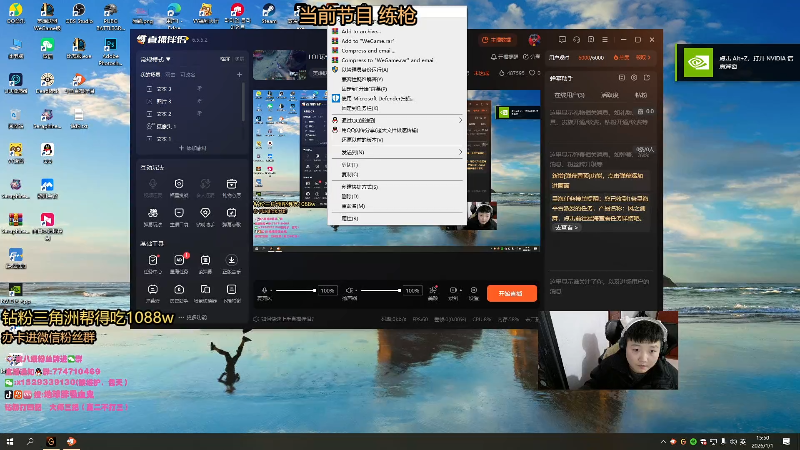Click the record icon in bottom control bar
800x450 pixels.
(453, 290)
